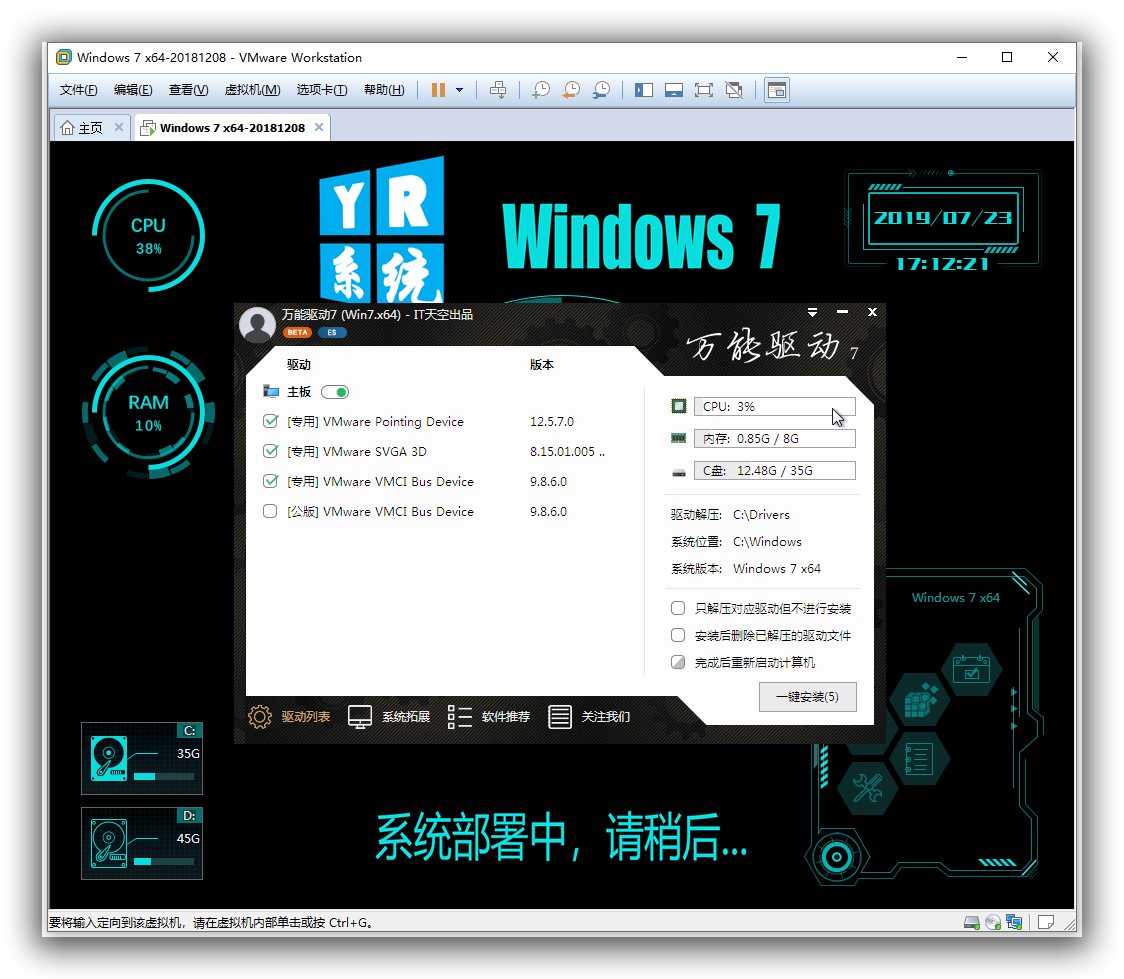Uncheck [专用] VMware Pointing Device driver
Screen dimensions: 1124x979
(x=270, y=421)
